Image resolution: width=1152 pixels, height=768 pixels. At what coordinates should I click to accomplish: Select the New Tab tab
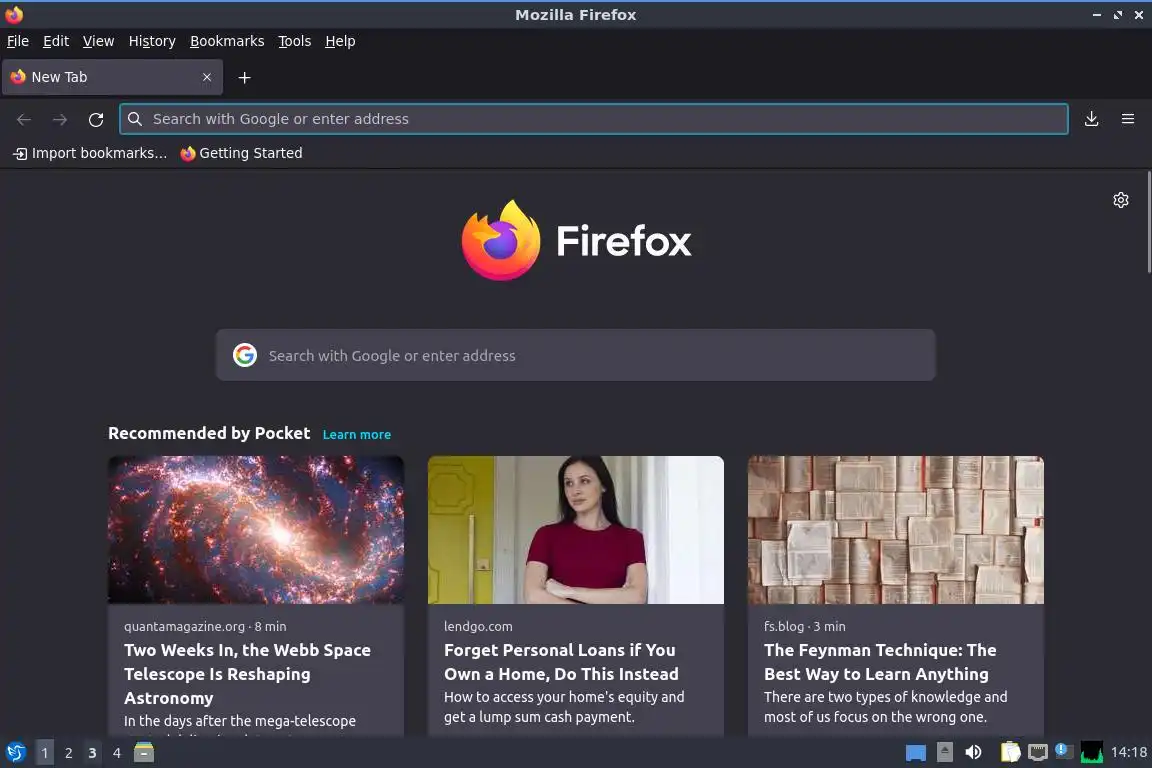(x=112, y=77)
